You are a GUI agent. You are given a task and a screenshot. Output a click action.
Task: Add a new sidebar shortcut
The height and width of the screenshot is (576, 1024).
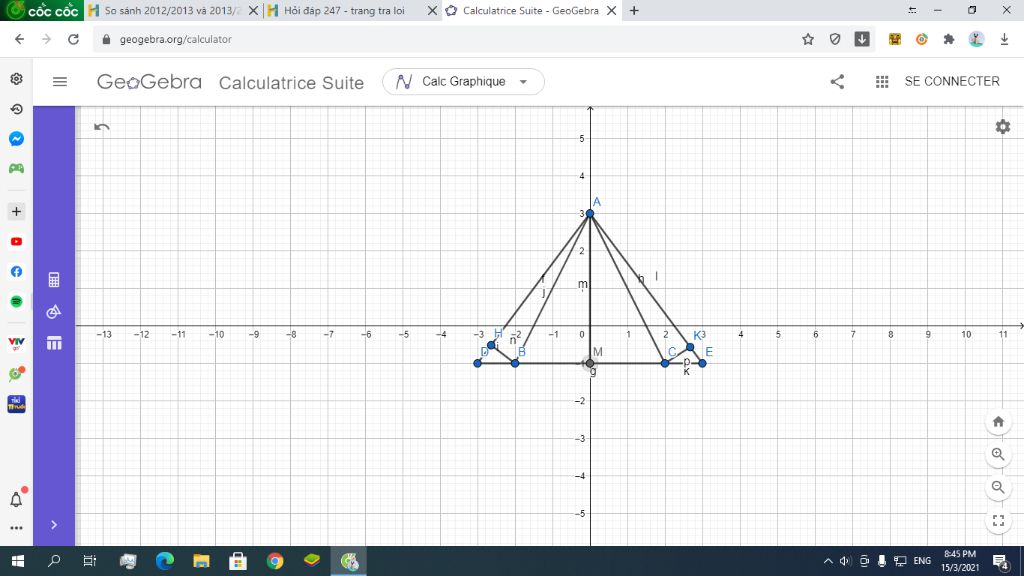pos(16,212)
